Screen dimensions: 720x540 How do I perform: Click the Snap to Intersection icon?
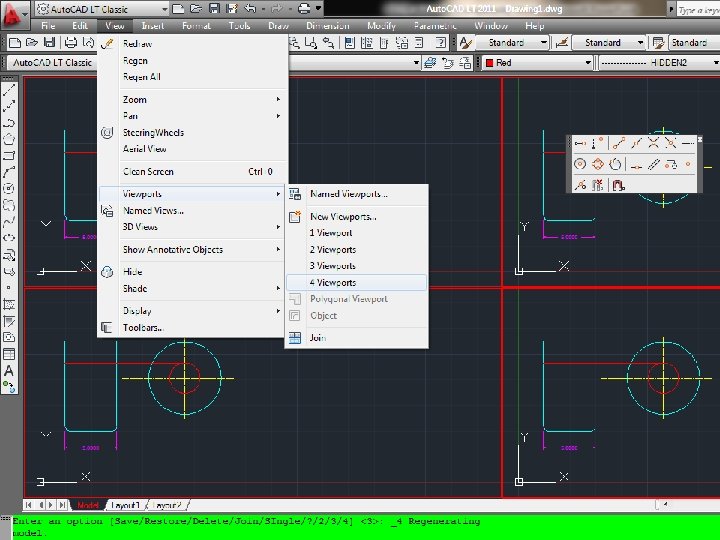point(653,143)
